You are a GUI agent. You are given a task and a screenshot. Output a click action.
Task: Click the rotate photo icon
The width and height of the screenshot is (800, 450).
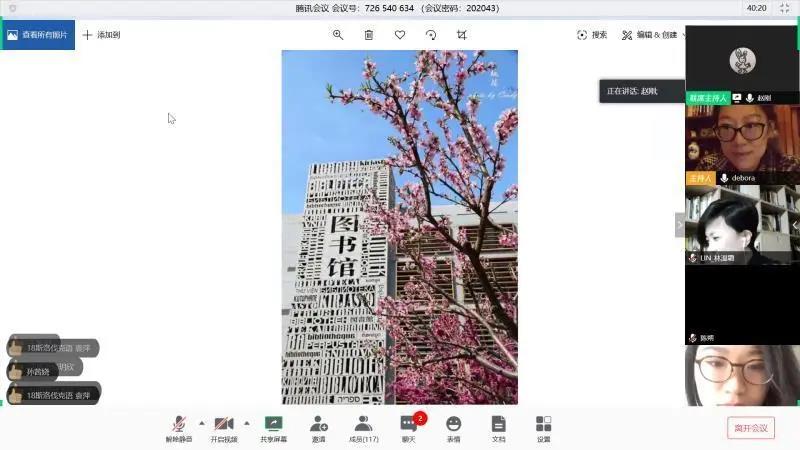(x=431, y=35)
